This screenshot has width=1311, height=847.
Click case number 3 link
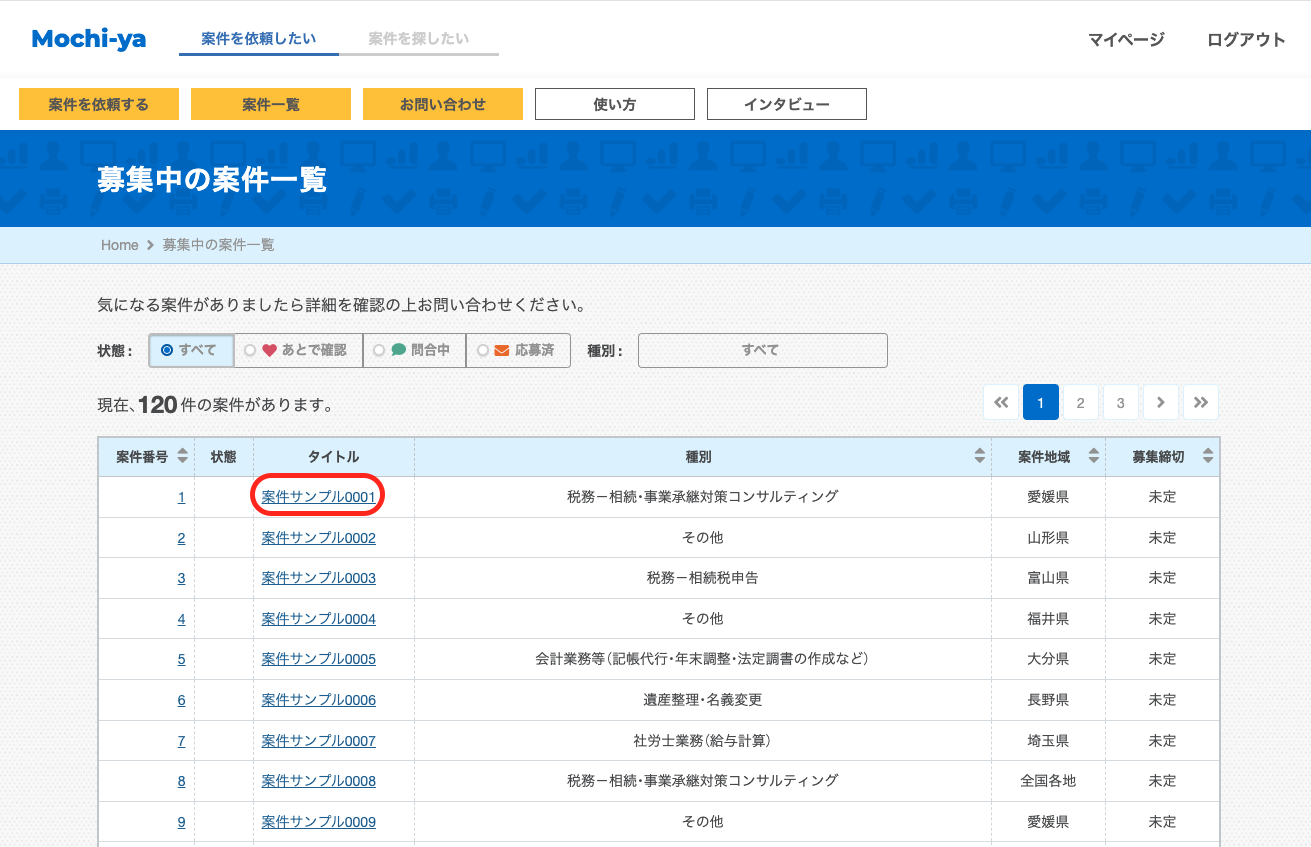coord(181,578)
